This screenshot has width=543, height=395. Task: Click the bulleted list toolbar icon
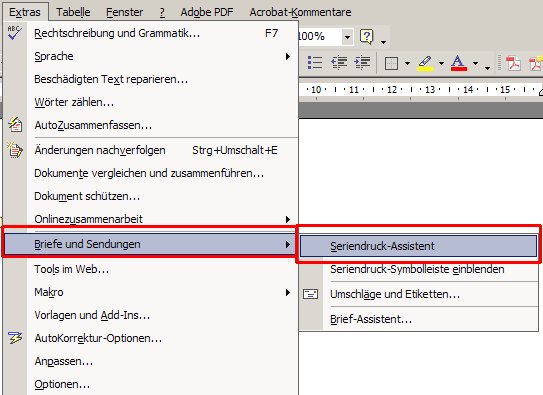pos(315,63)
